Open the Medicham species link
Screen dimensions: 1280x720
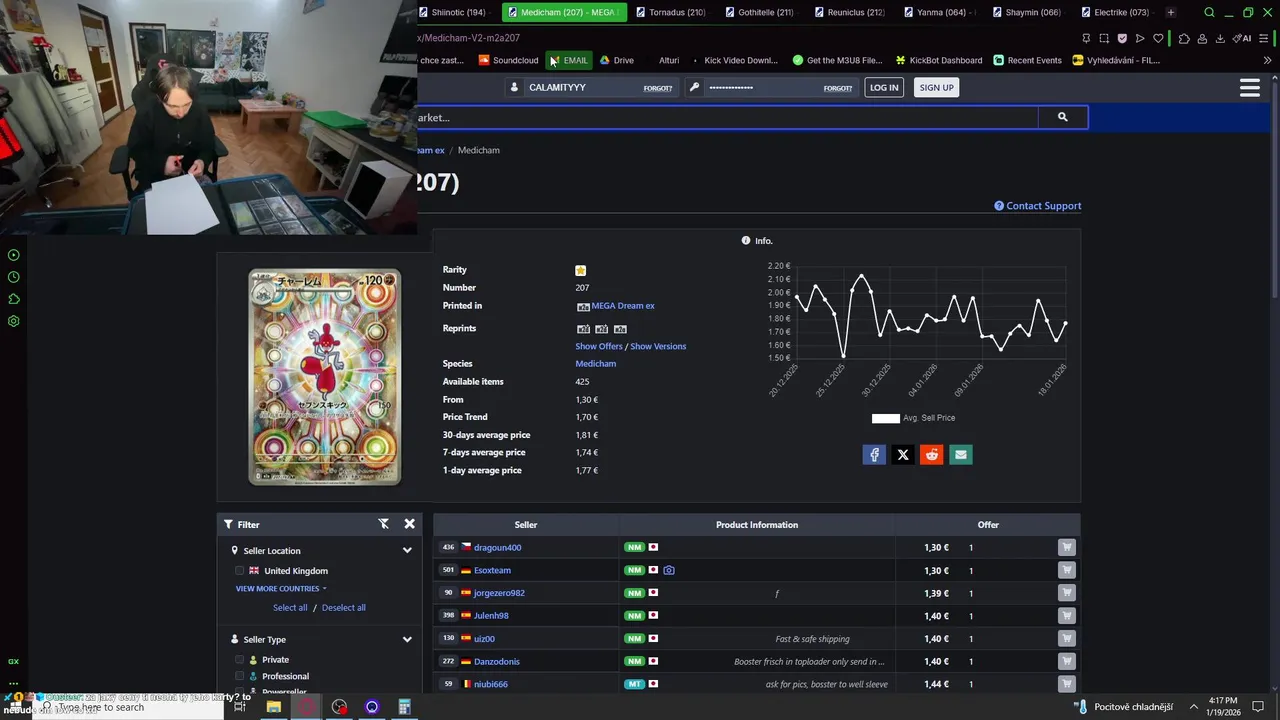click(x=595, y=364)
